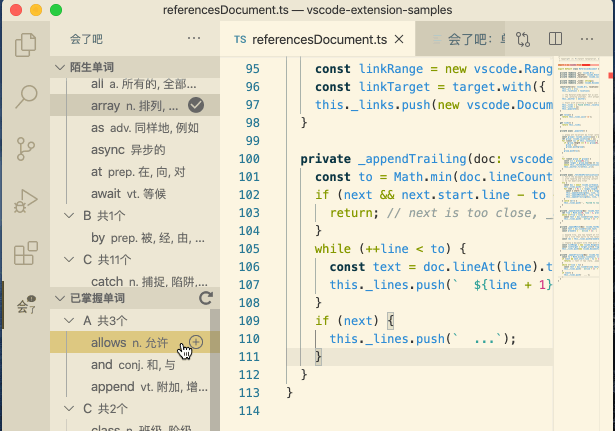Collapse the C 共2个 group
This screenshot has width=615, height=431.
coord(69,409)
